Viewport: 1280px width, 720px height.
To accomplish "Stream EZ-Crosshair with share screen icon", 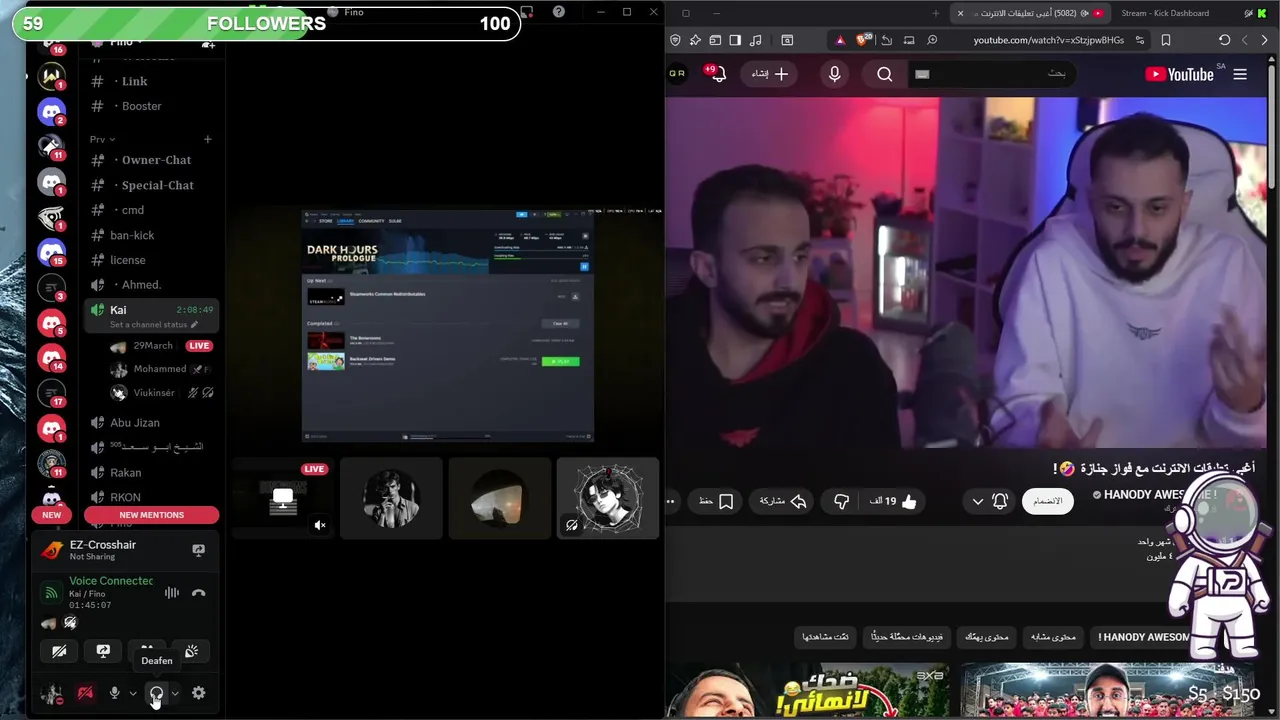I will (x=198, y=550).
